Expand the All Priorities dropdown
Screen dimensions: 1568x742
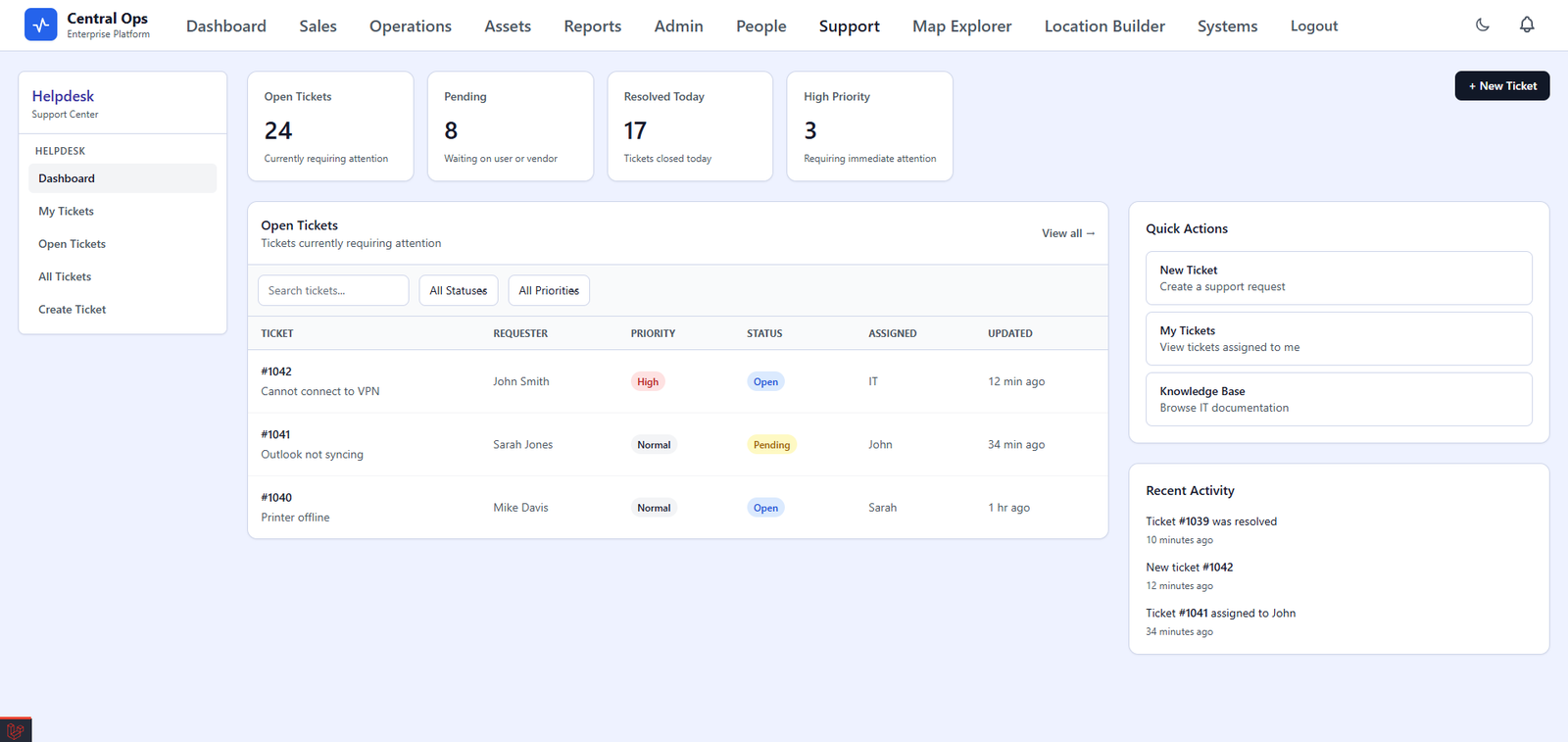pyautogui.click(x=549, y=290)
